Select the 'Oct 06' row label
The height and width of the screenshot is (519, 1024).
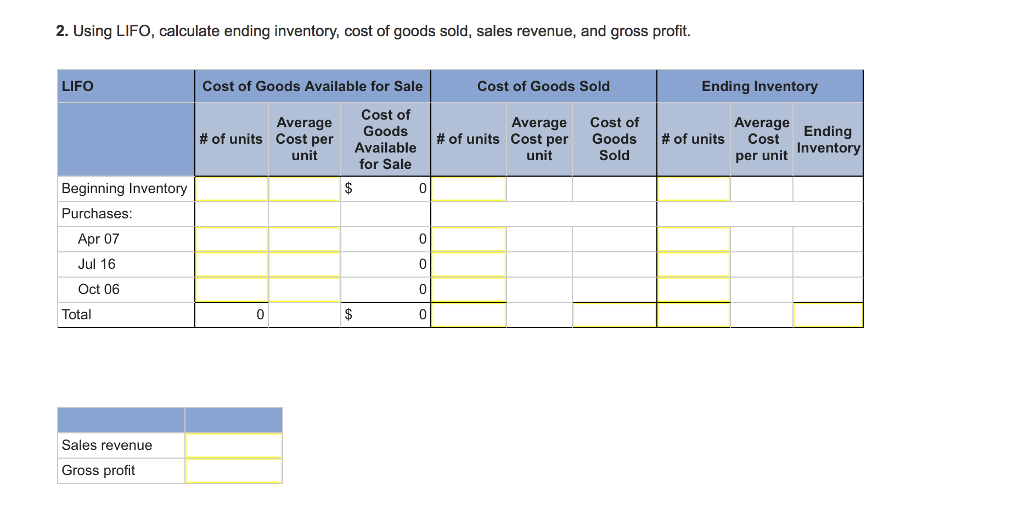tap(99, 289)
